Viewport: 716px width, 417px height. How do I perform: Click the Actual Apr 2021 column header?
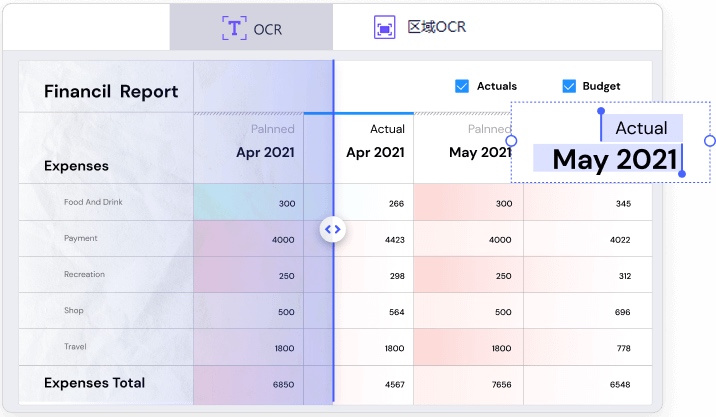[375, 141]
